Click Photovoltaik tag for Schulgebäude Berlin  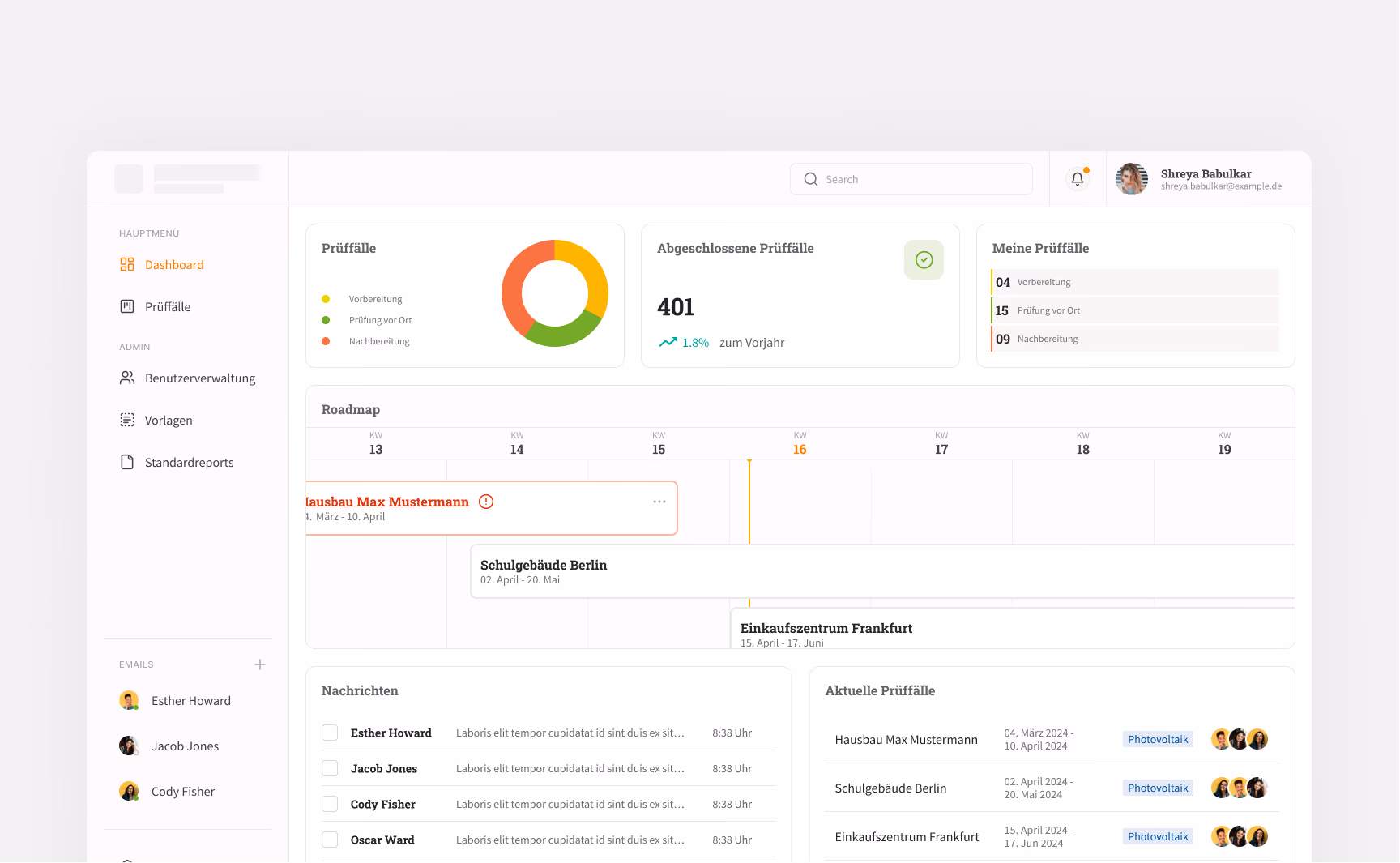1158,788
